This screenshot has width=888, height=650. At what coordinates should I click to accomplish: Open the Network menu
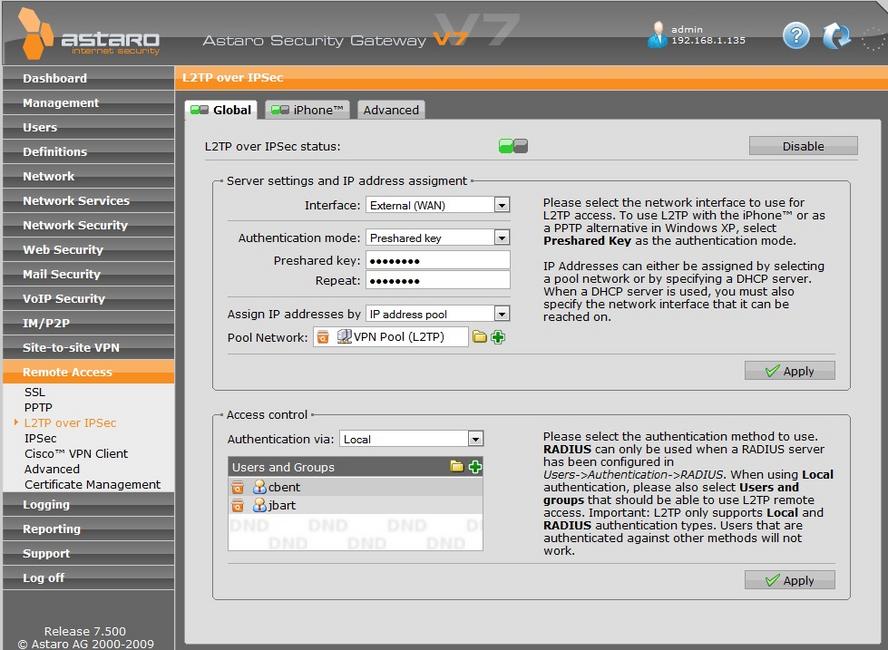click(88, 176)
